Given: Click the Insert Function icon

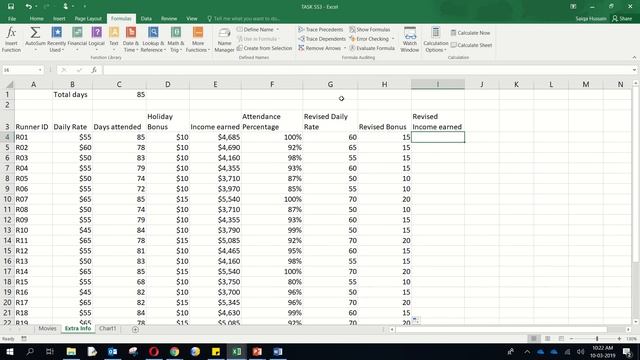Looking at the screenshot, I should pos(11,39).
